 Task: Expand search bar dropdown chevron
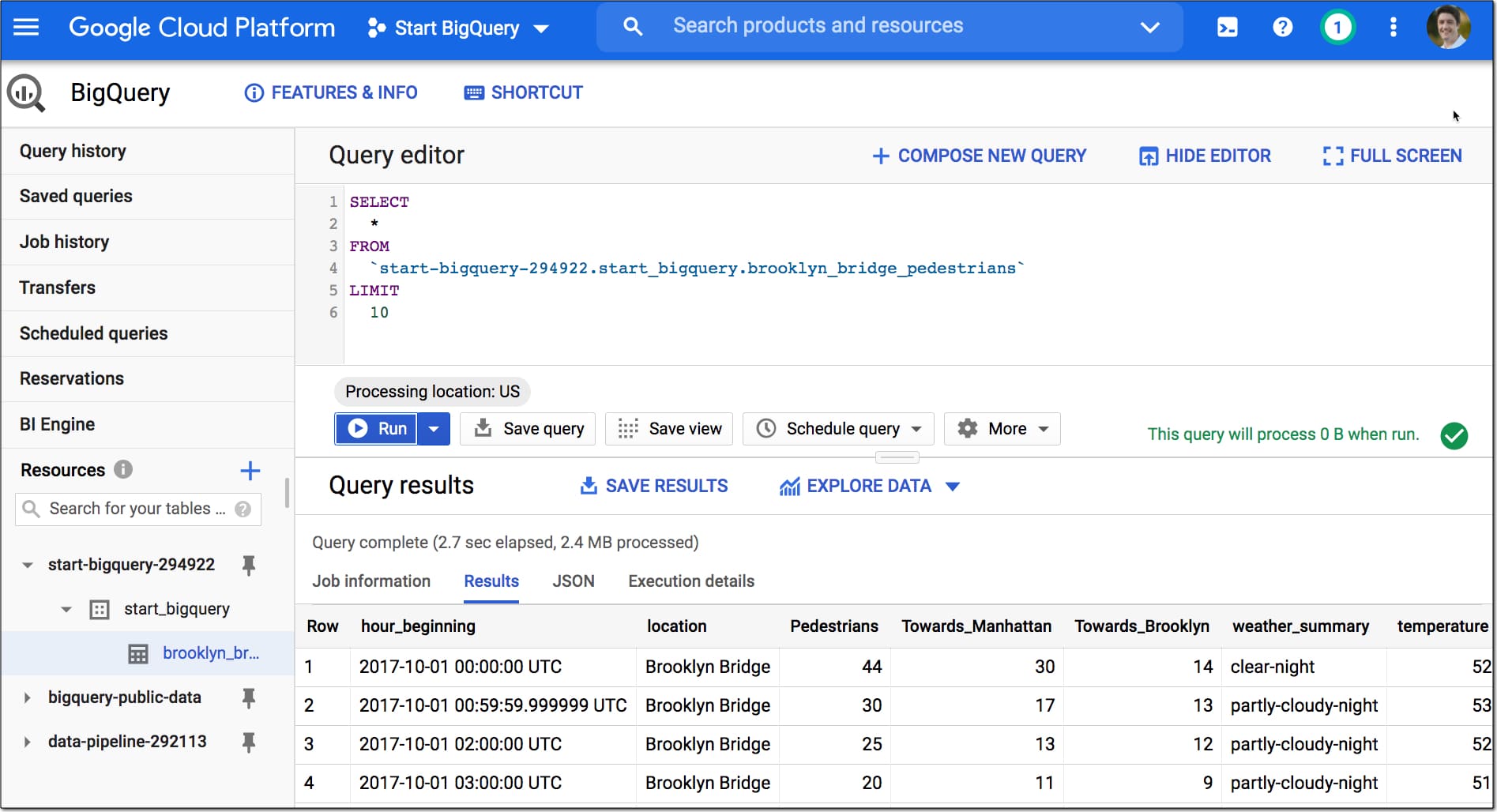[1149, 28]
